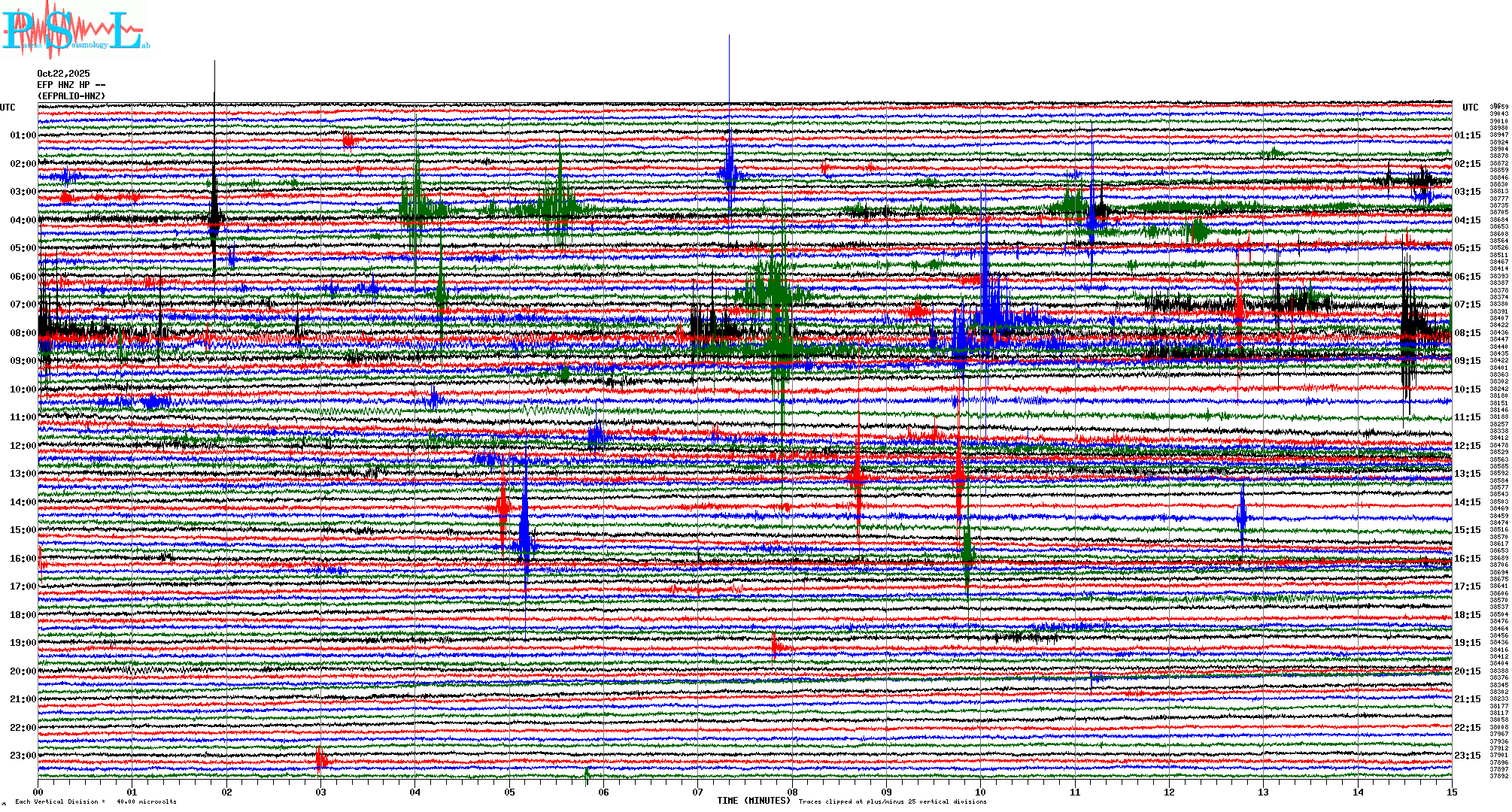Screen dimensions: 1512x812
Task: Click the left UTC axis header
Action: 8,108
